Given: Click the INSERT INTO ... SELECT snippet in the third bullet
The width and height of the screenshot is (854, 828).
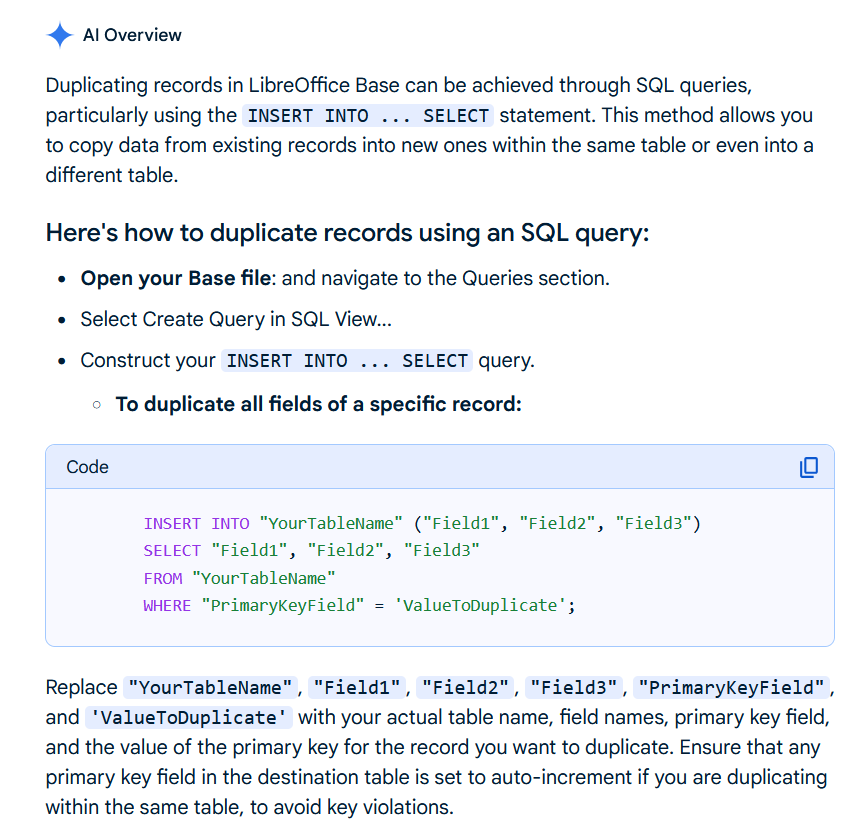Looking at the screenshot, I should [x=347, y=360].
